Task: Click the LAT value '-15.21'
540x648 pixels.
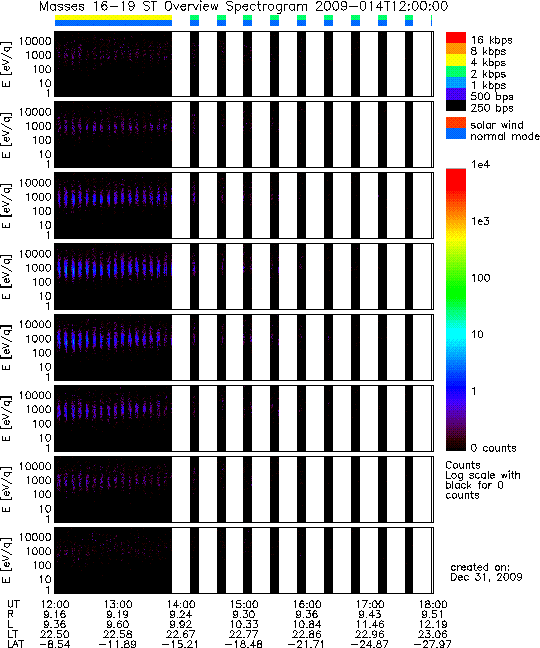Action: click(181, 644)
